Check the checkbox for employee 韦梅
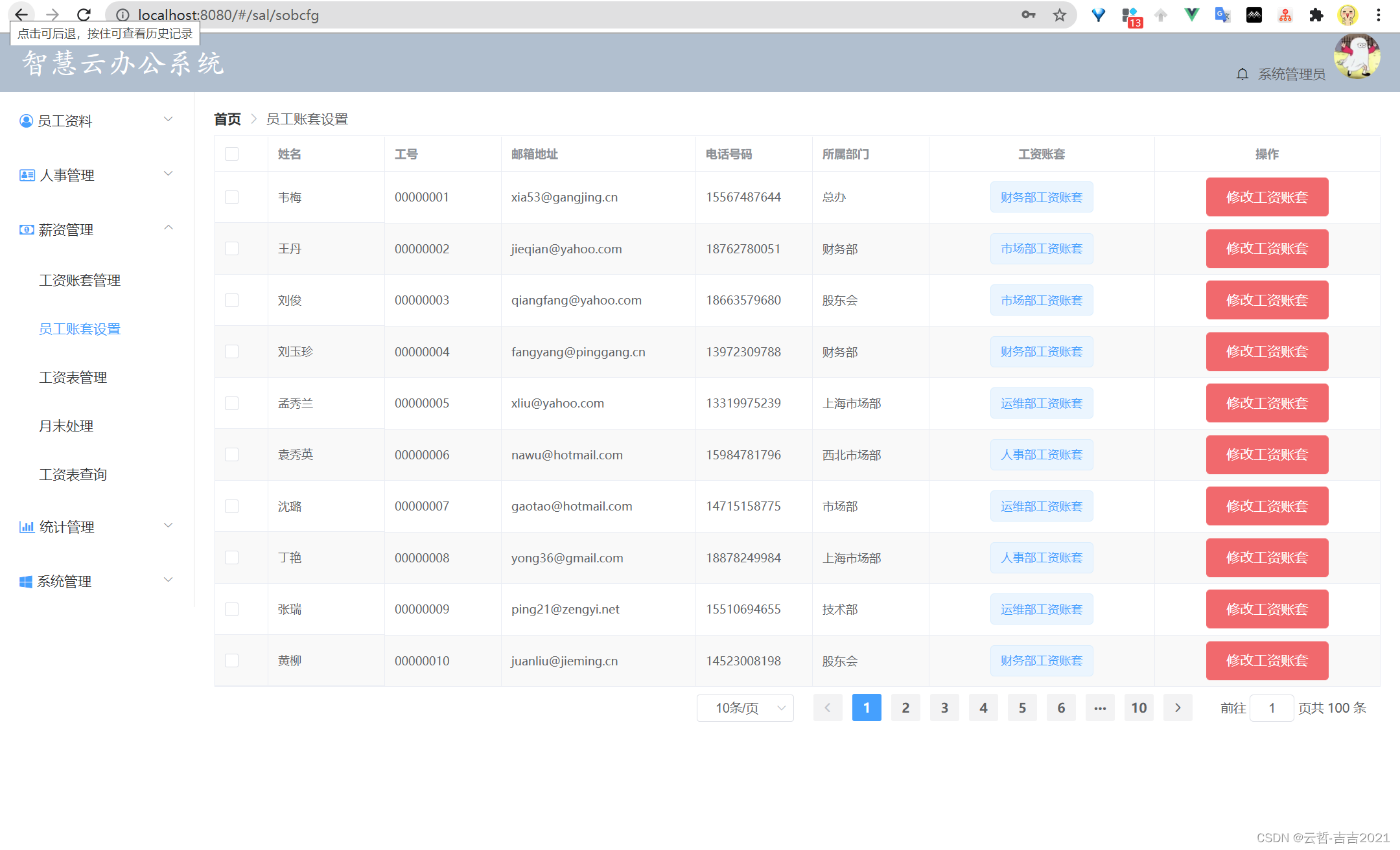Viewport: 1400px width, 850px height. (231, 197)
